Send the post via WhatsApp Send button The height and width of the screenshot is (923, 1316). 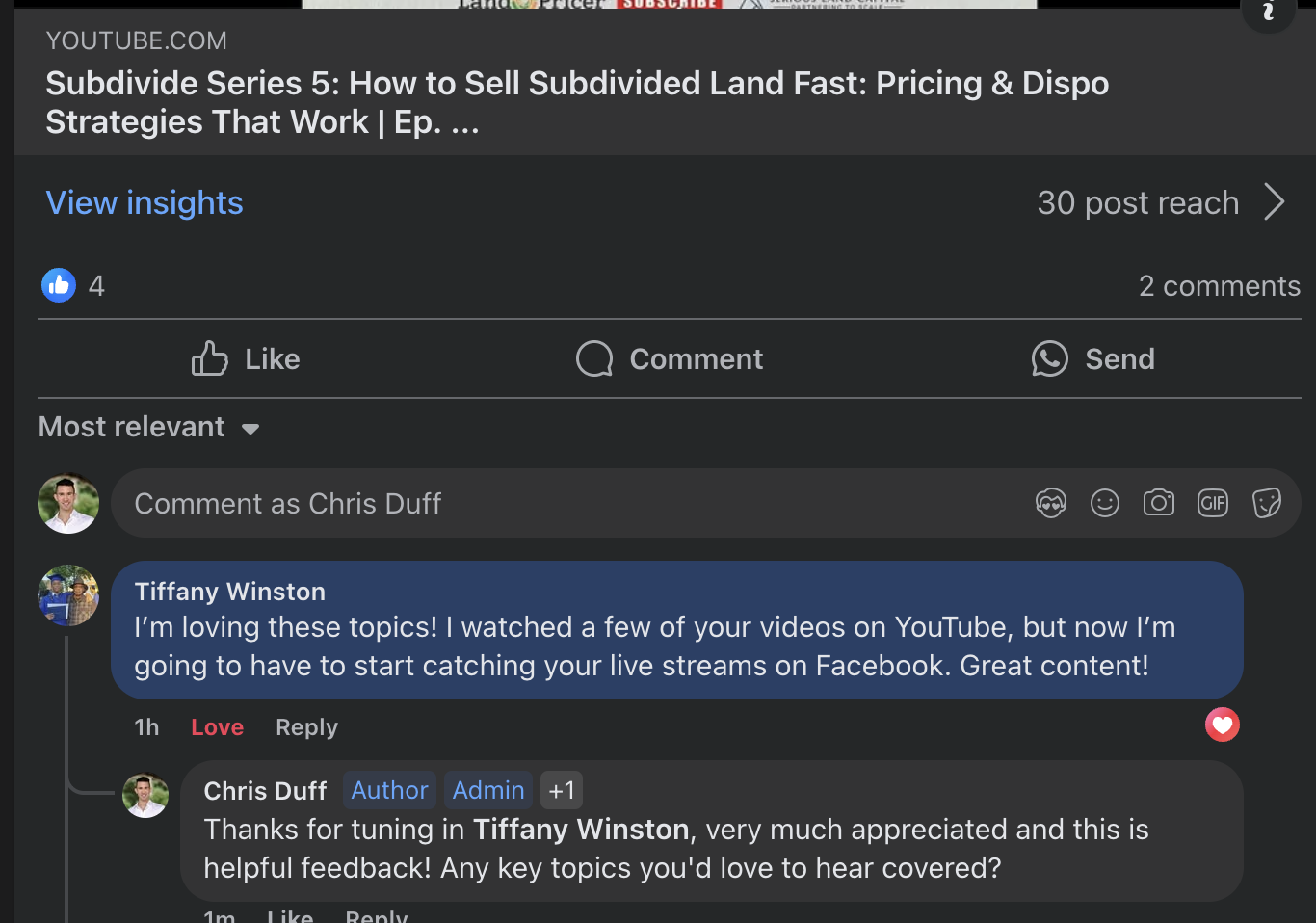click(x=1092, y=359)
